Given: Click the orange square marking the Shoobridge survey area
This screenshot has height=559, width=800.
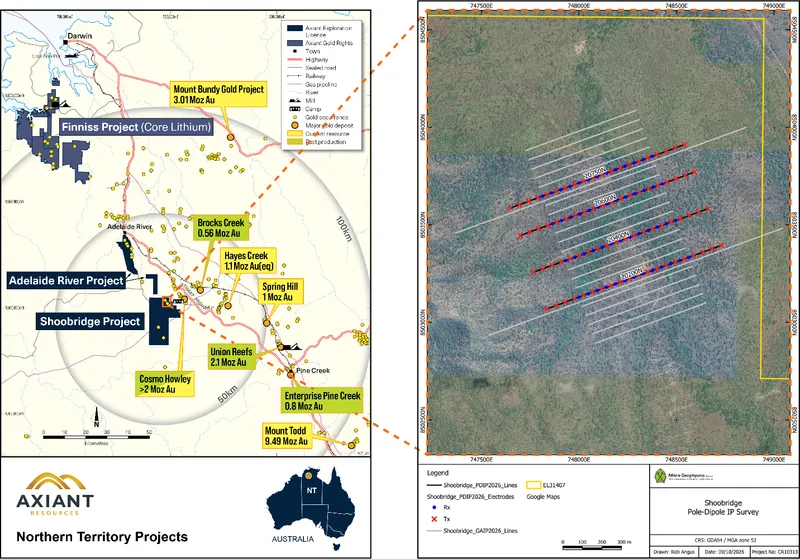Looking at the screenshot, I should pos(167,302).
